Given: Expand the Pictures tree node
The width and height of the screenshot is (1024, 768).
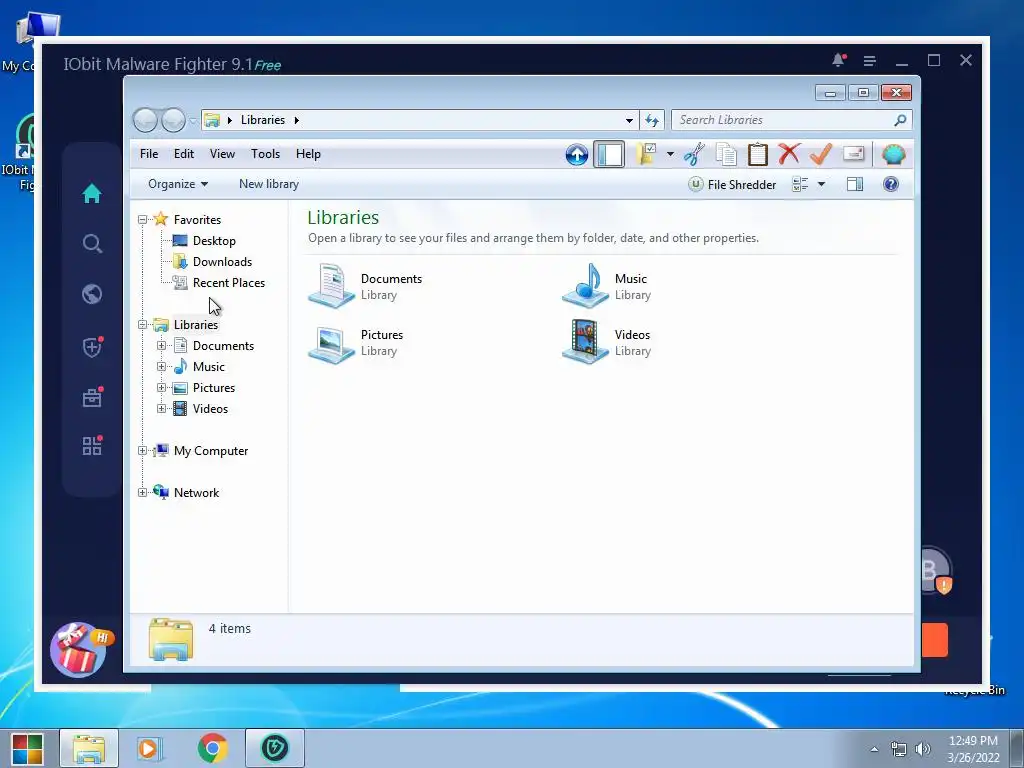Looking at the screenshot, I should pos(161,387).
